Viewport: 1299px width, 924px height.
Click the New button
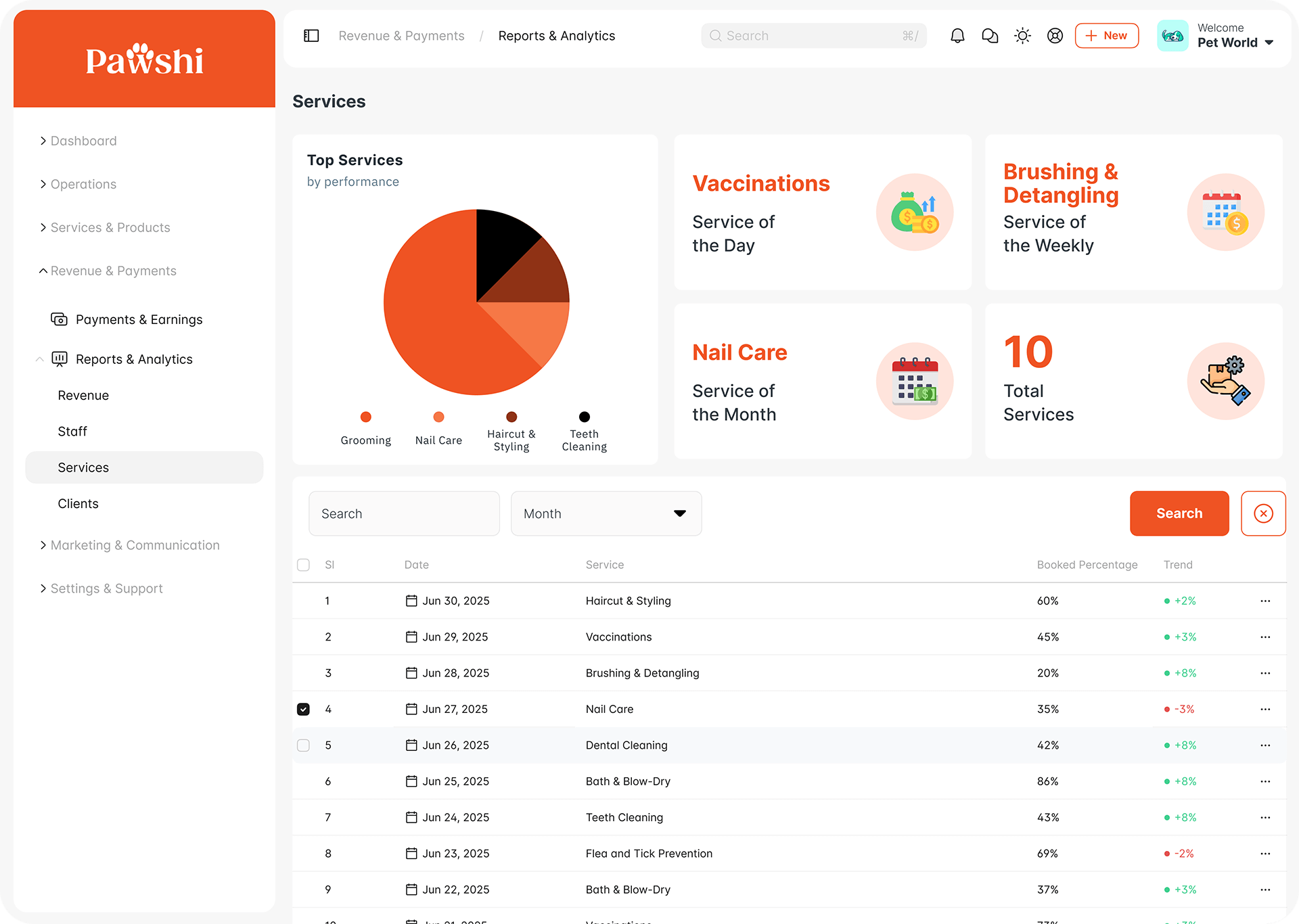(x=1106, y=36)
